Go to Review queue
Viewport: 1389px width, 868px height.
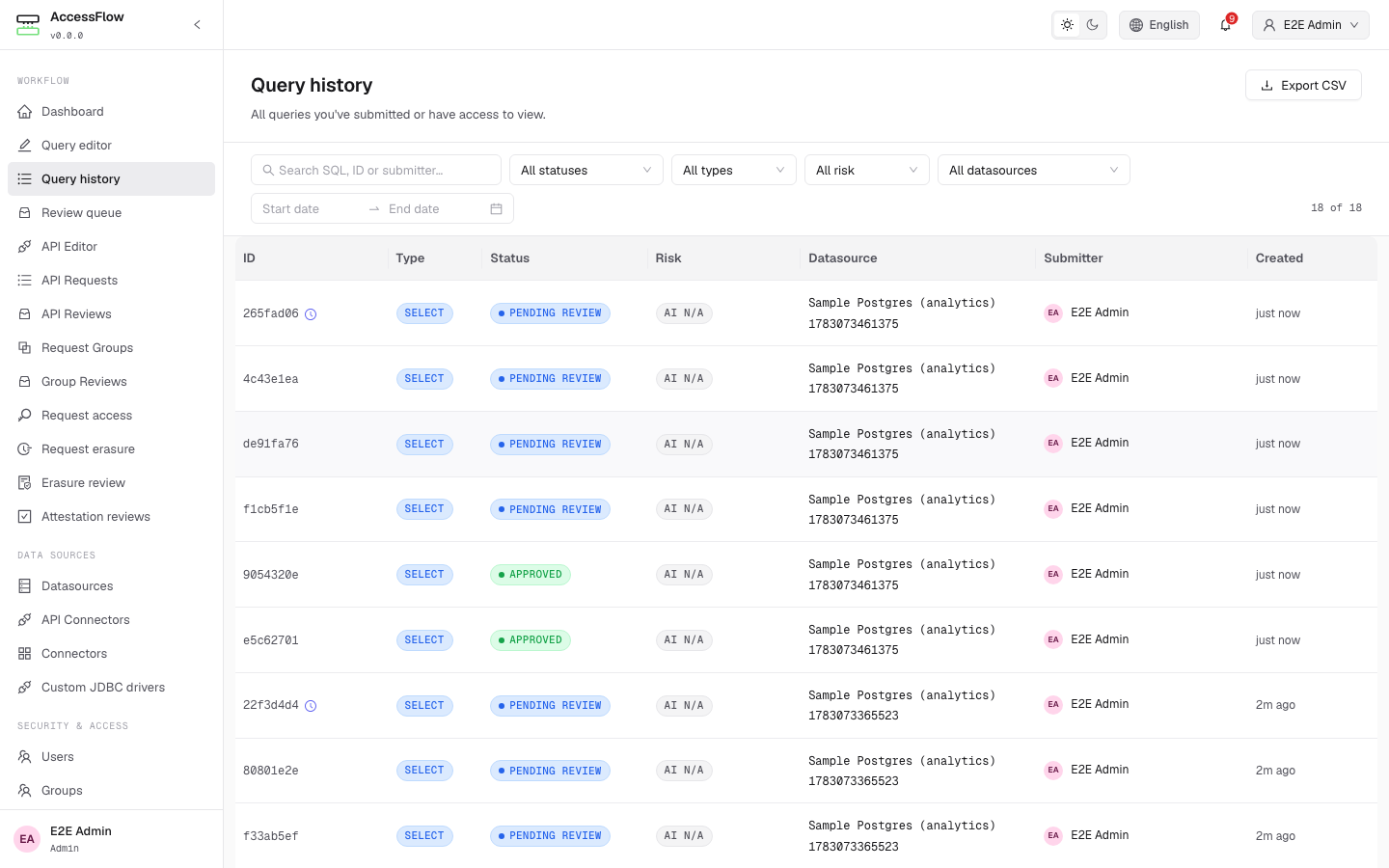(x=111, y=213)
